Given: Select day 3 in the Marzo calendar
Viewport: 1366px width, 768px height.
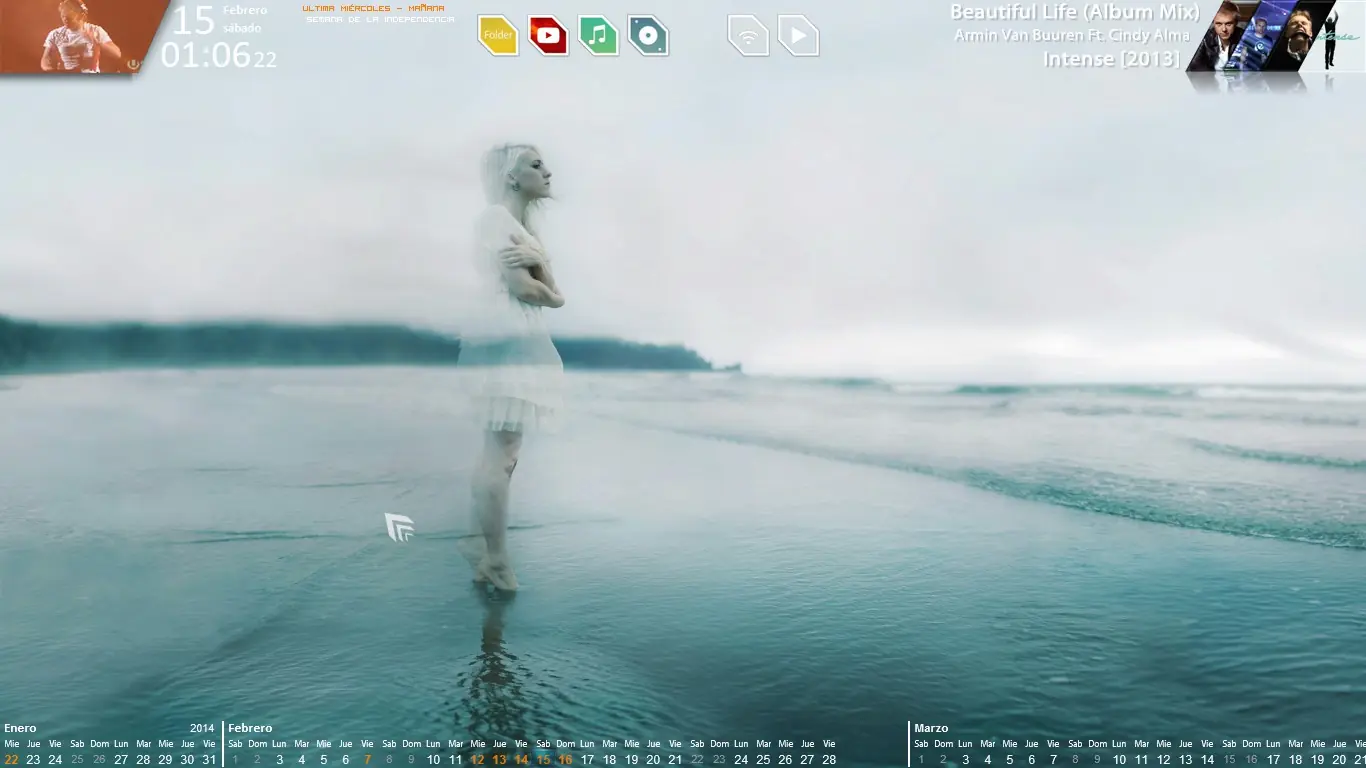Looking at the screenshot, I should pyautogui.click(x=965, y=760).
